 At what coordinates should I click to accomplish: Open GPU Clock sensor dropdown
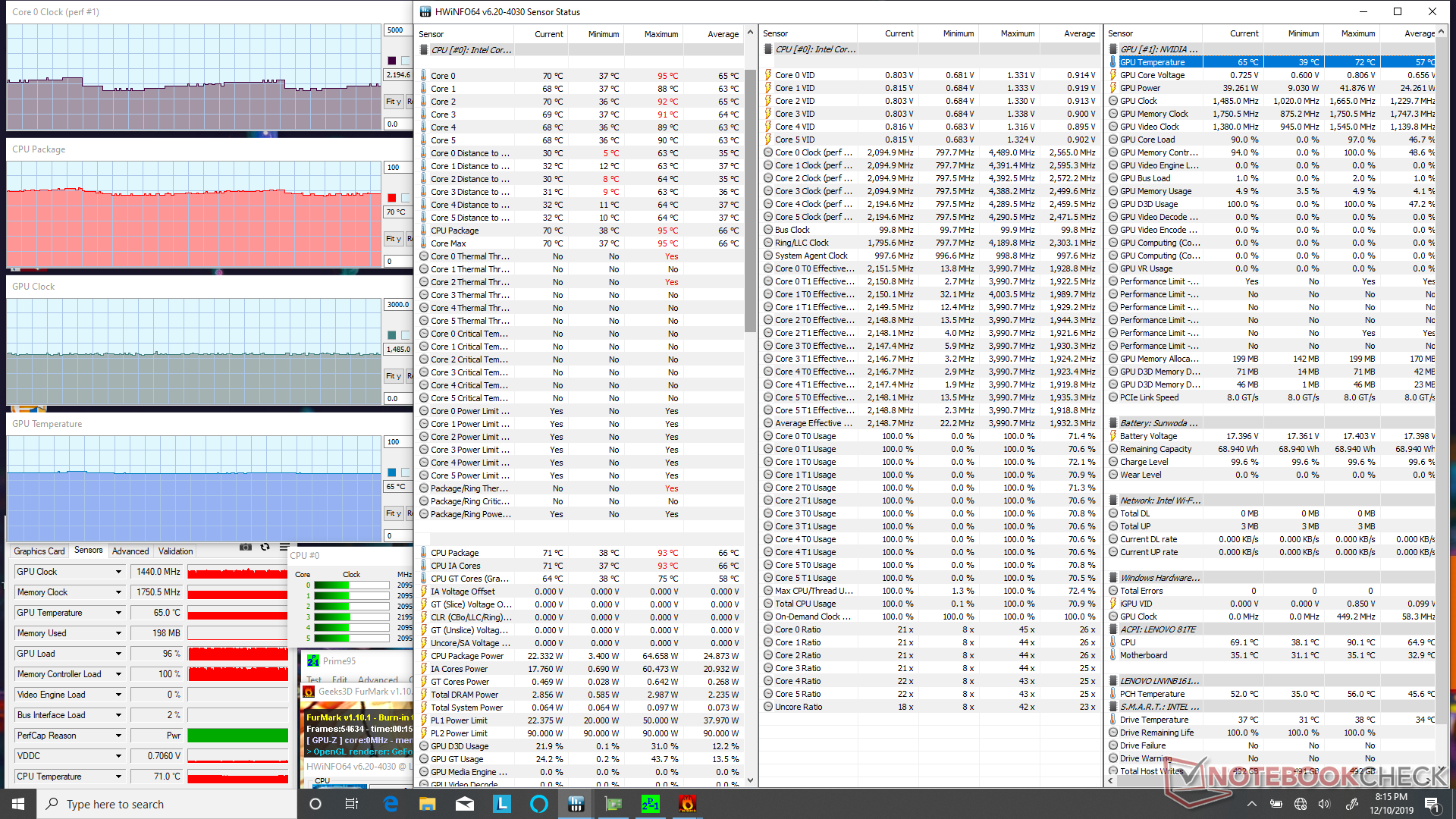click(118, 572)
